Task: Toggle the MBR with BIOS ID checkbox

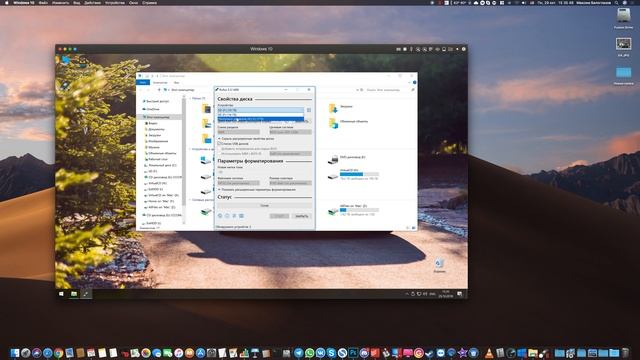Action: [219, 153]
